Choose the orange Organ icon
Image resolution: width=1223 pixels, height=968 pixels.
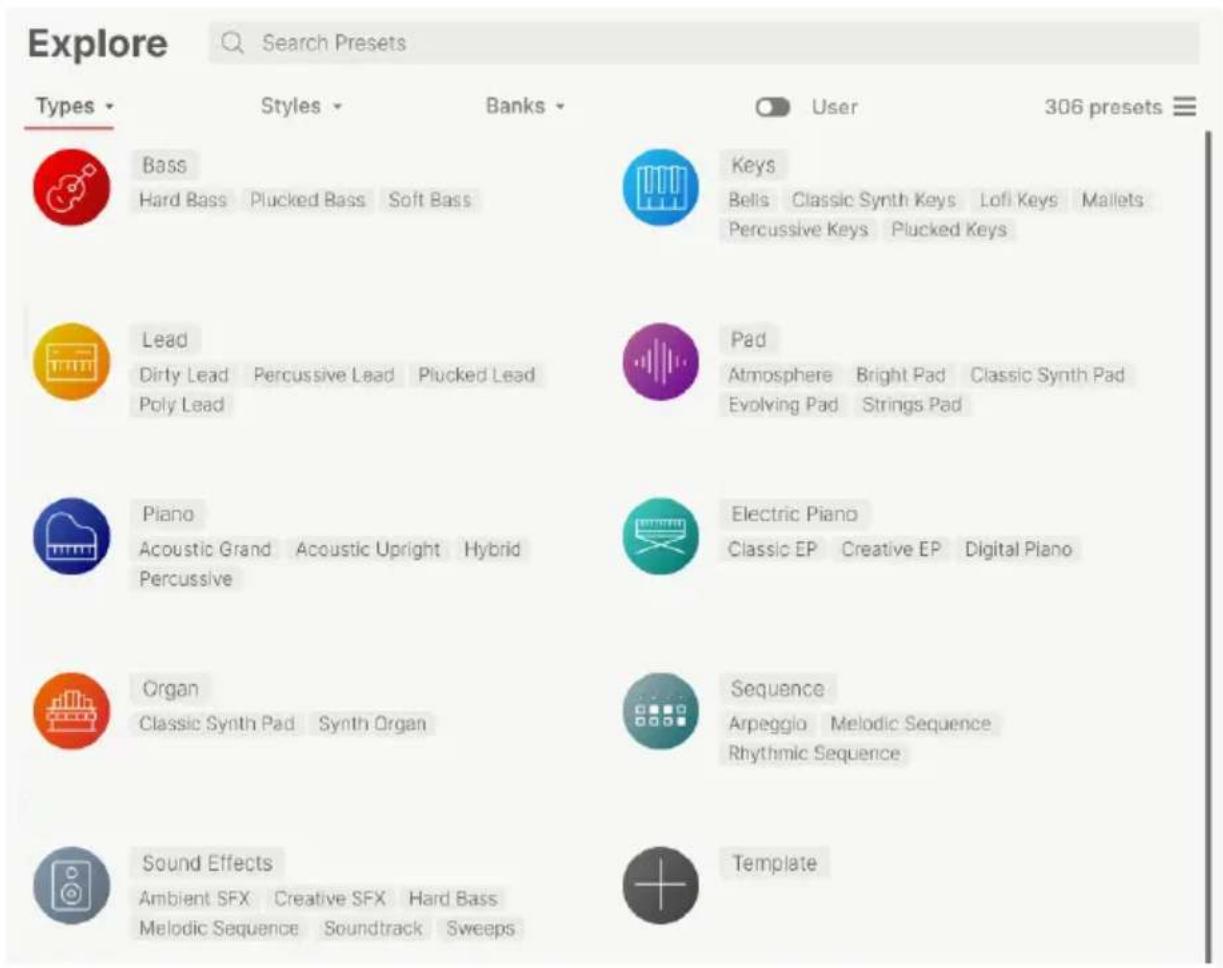coord(70,711)
